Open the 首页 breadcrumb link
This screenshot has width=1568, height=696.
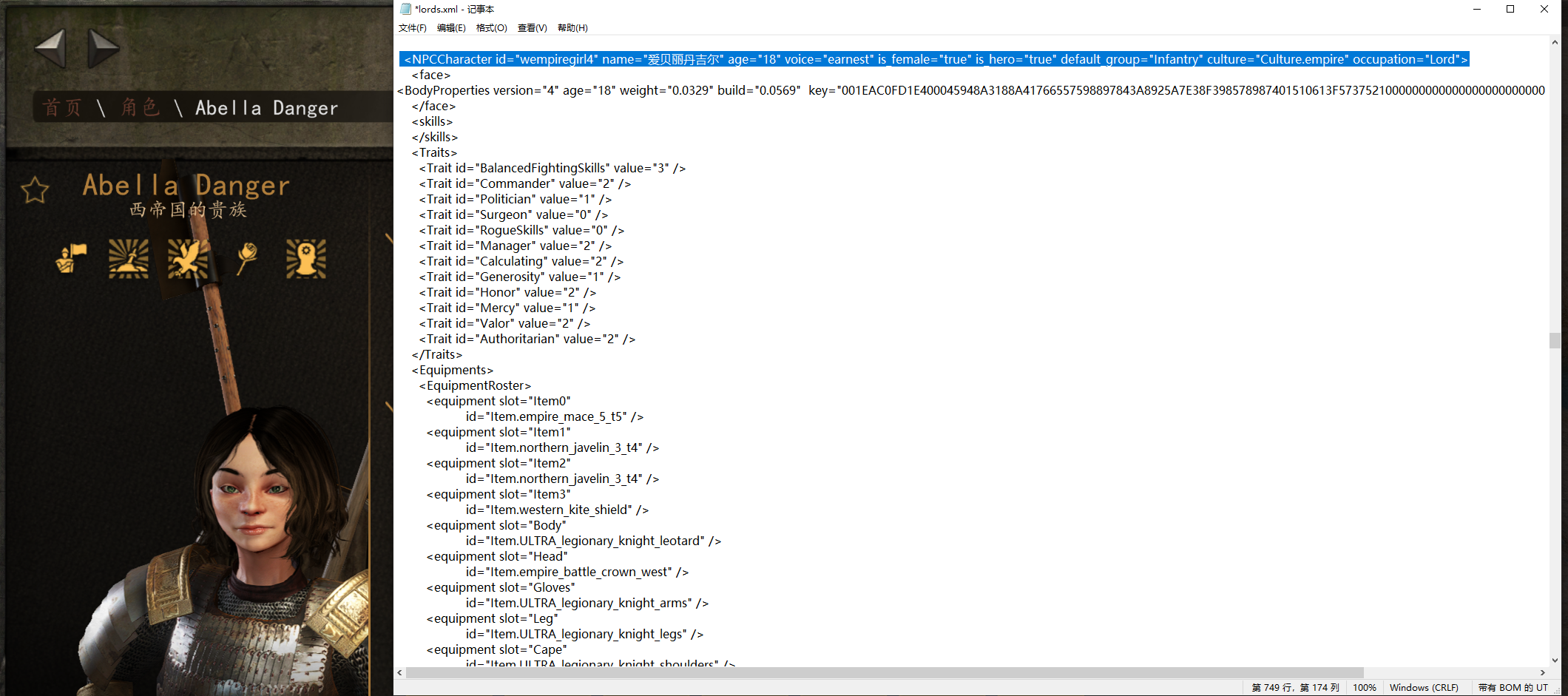(62, 108)
